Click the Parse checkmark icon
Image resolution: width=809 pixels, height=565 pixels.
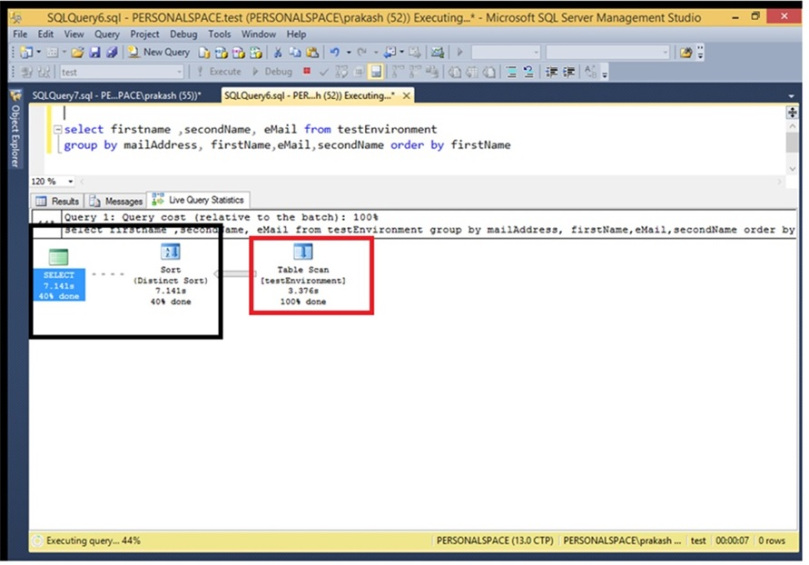coord(323,72)
